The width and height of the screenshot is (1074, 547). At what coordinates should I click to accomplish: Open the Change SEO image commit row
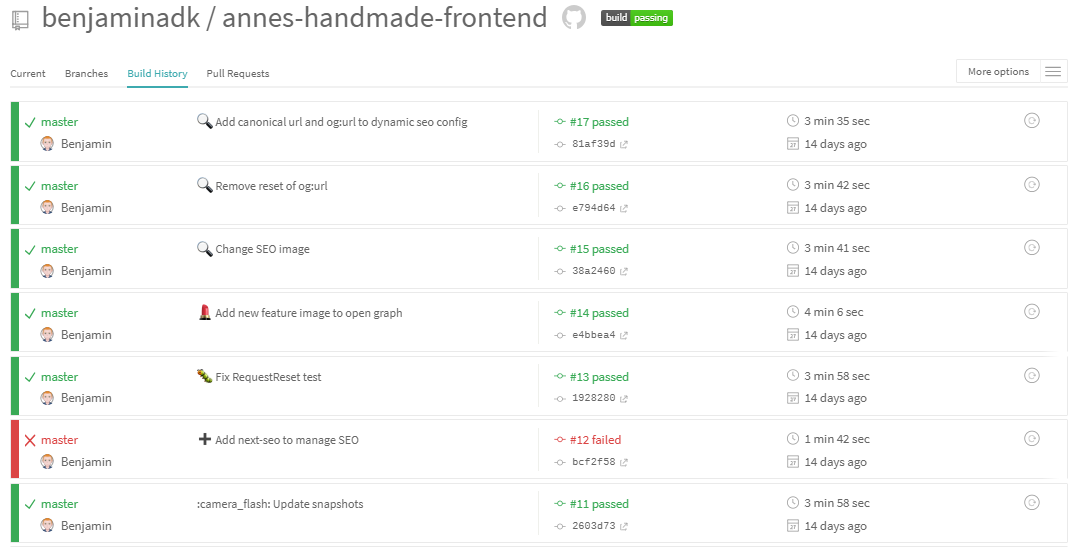539,259
